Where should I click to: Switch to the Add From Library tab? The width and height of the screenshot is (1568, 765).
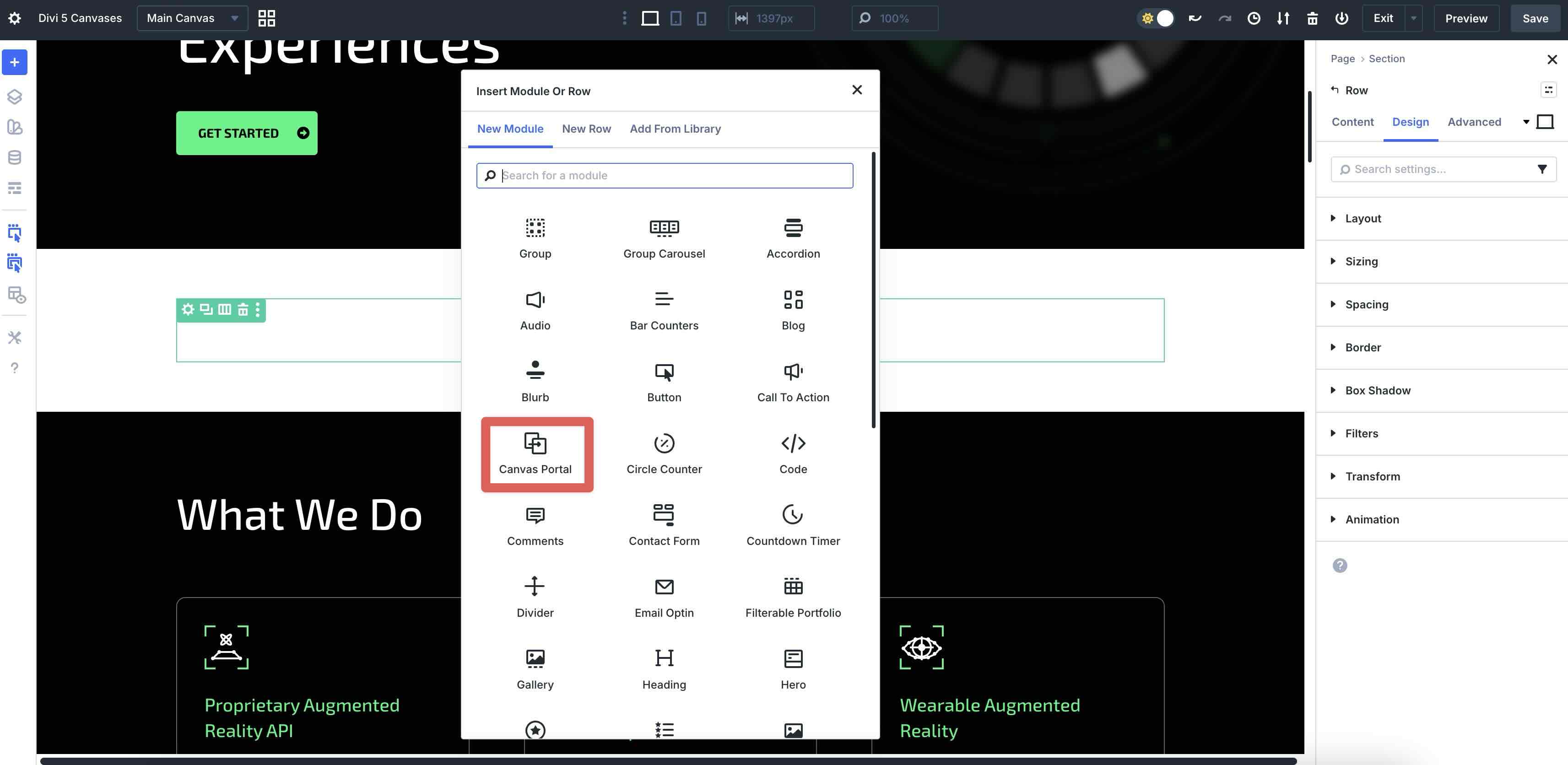[x=675, y=129]
